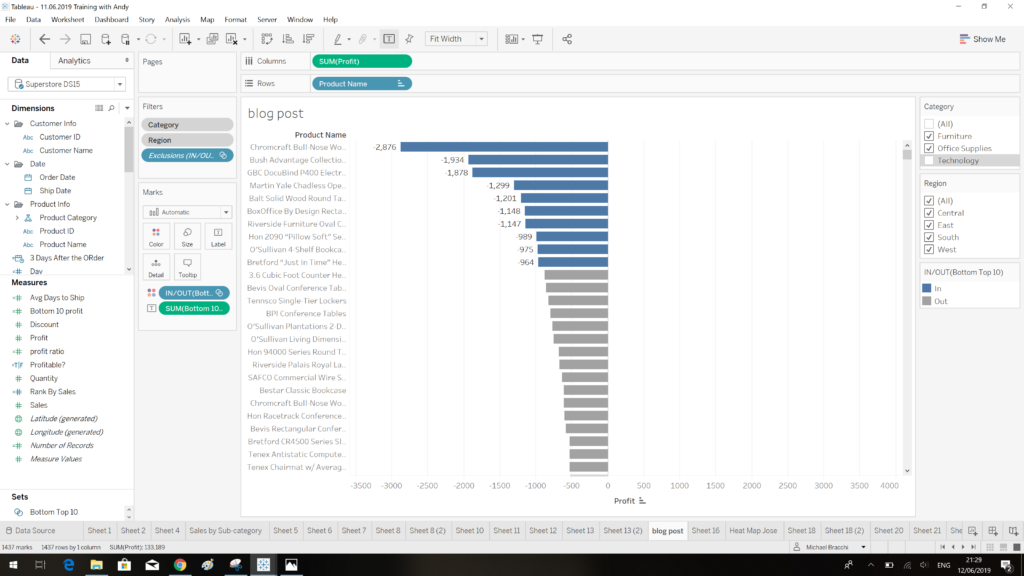Click the Size card in Marks
The height and width of the screenshot is (576, 1024).
(187, 236)
